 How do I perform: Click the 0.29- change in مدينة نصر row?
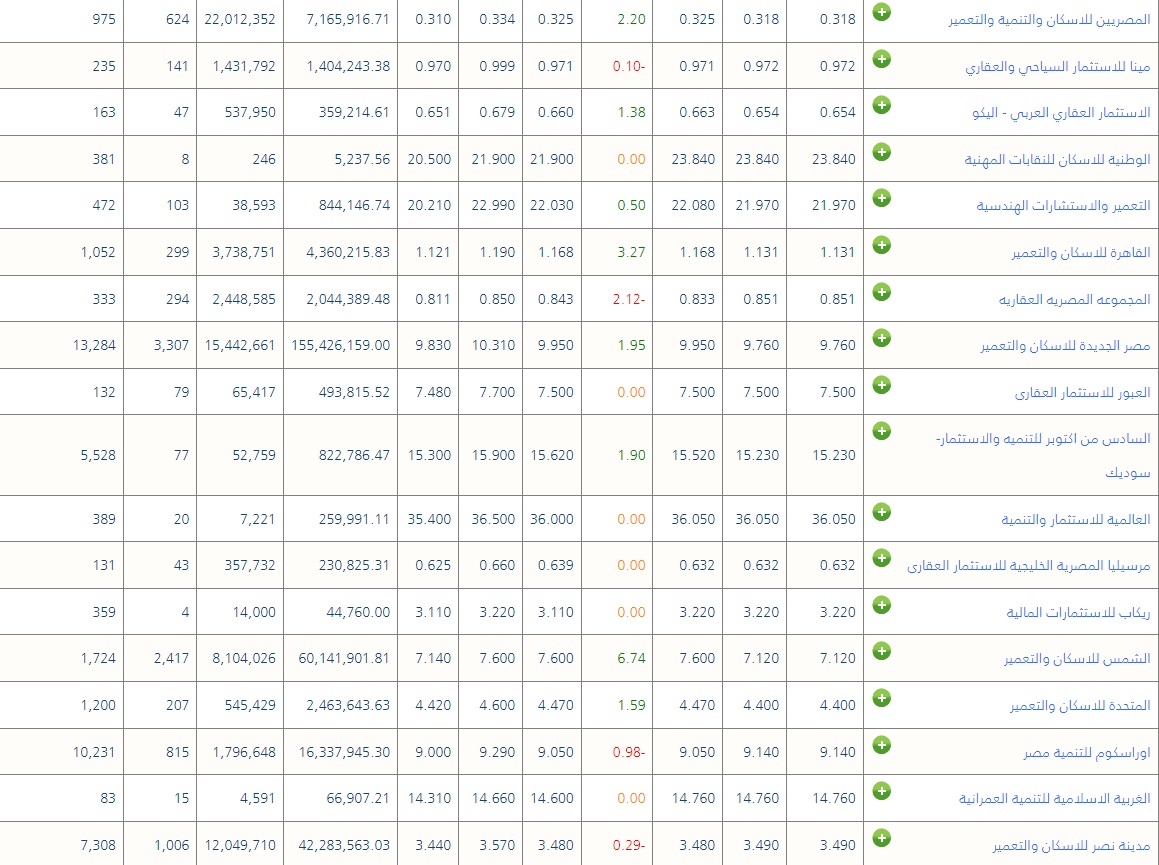pos(628,845)
